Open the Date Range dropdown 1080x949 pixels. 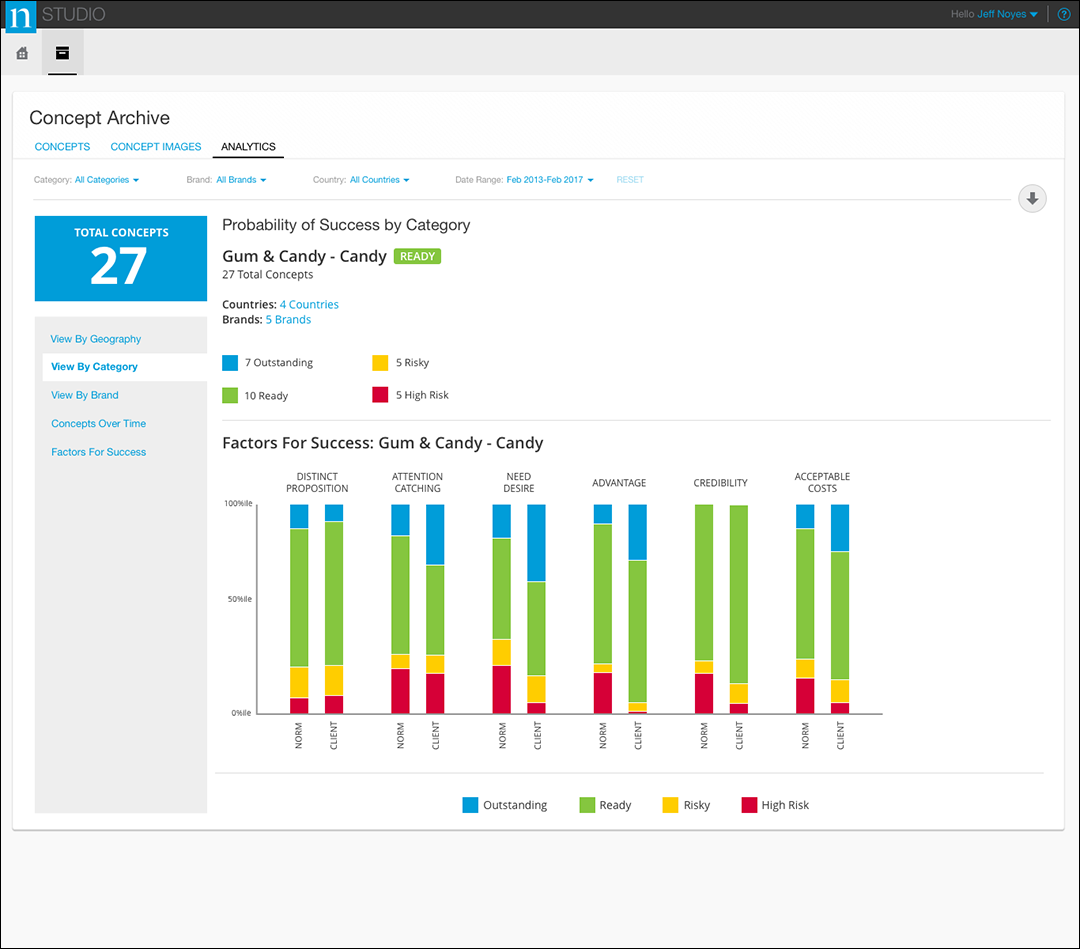(x=550, y=180)
